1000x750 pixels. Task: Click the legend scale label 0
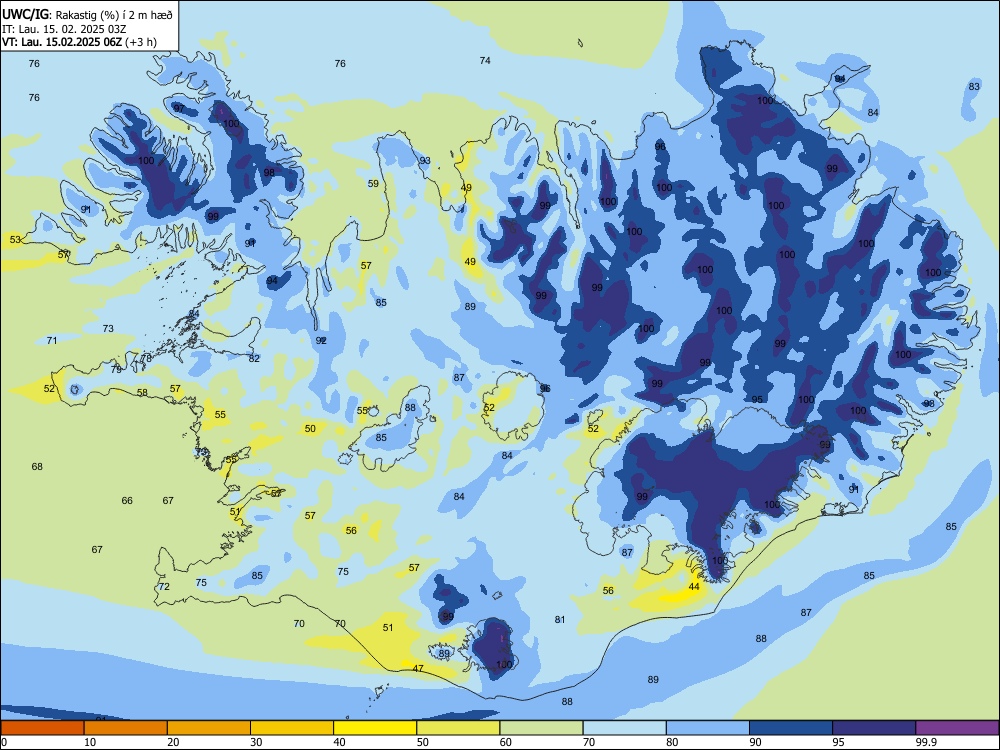click(4, 742)
